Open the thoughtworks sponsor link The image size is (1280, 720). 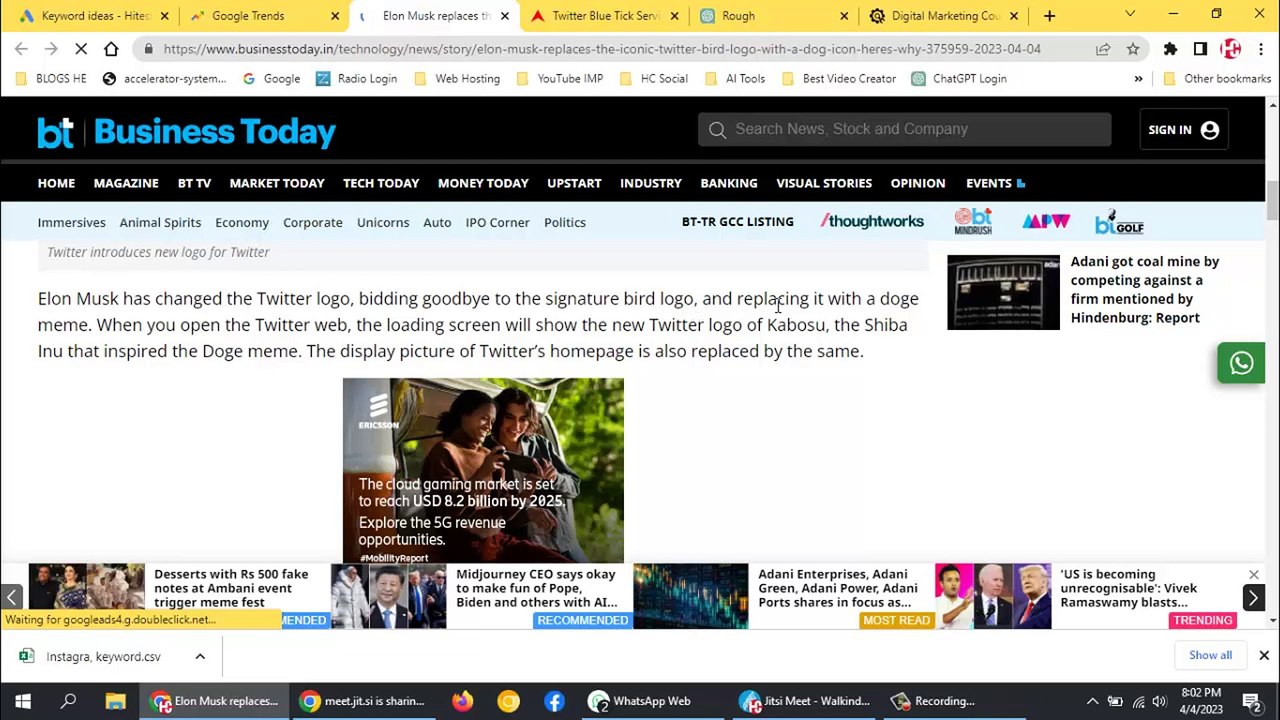[872, 222]
